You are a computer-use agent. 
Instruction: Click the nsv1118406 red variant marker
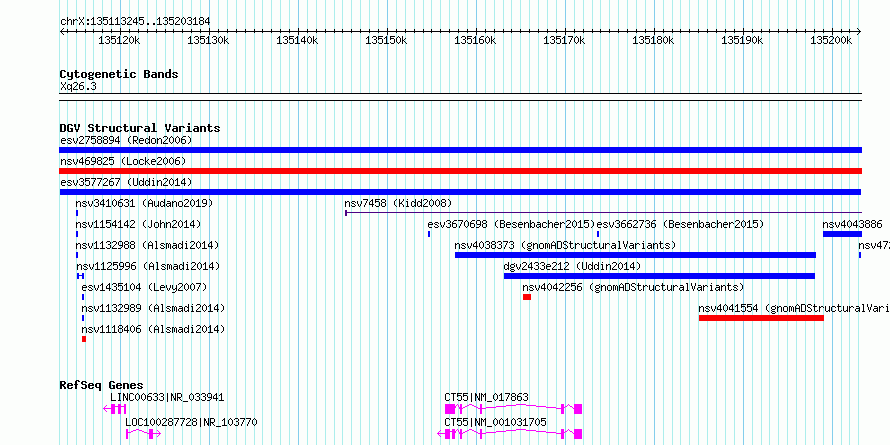click(84, 339)
